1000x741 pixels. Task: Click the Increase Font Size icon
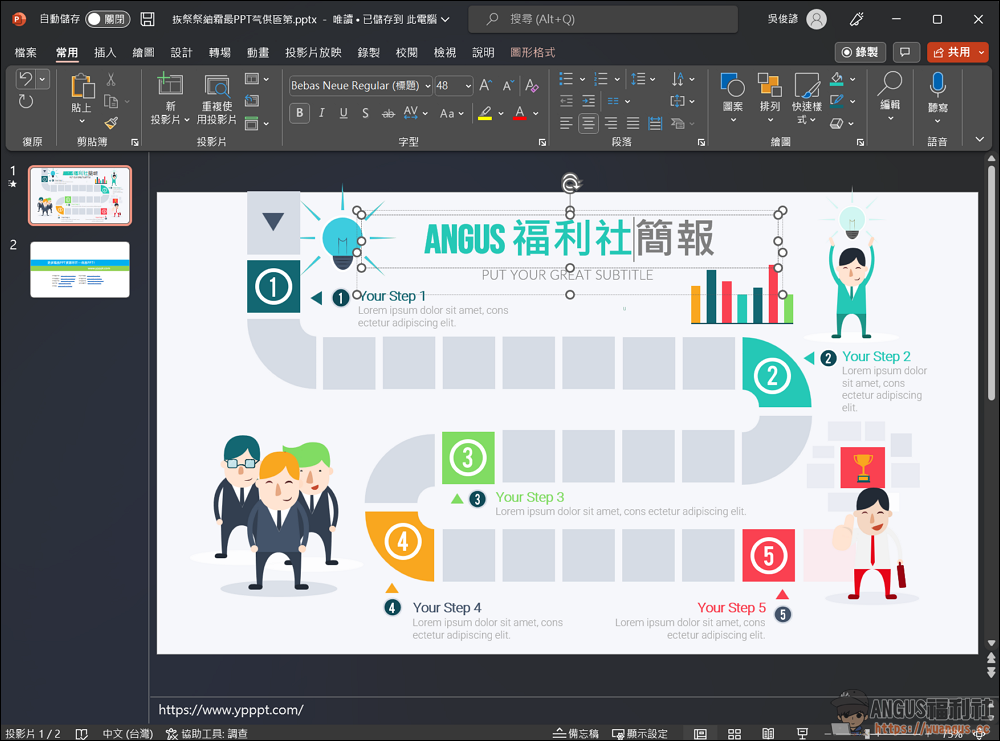485,85
